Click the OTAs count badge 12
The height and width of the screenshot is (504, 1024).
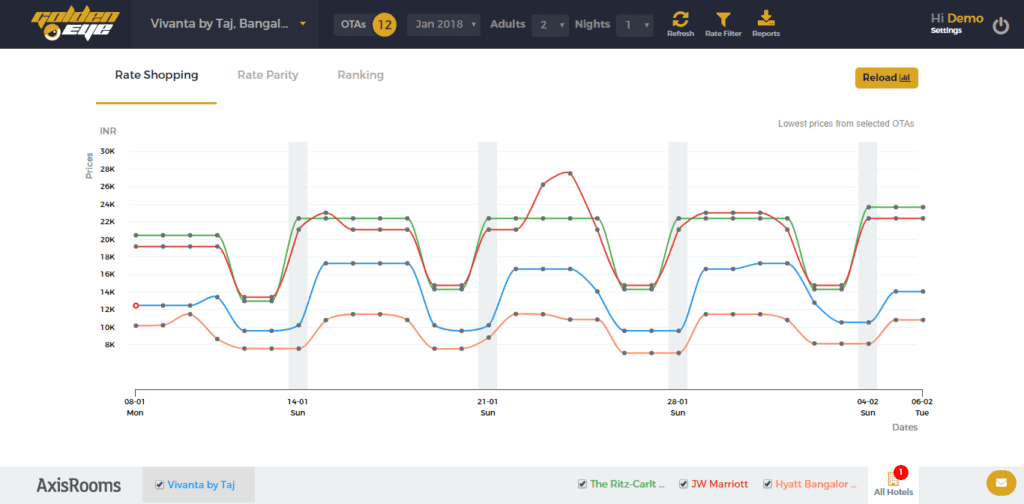(384, 24)
